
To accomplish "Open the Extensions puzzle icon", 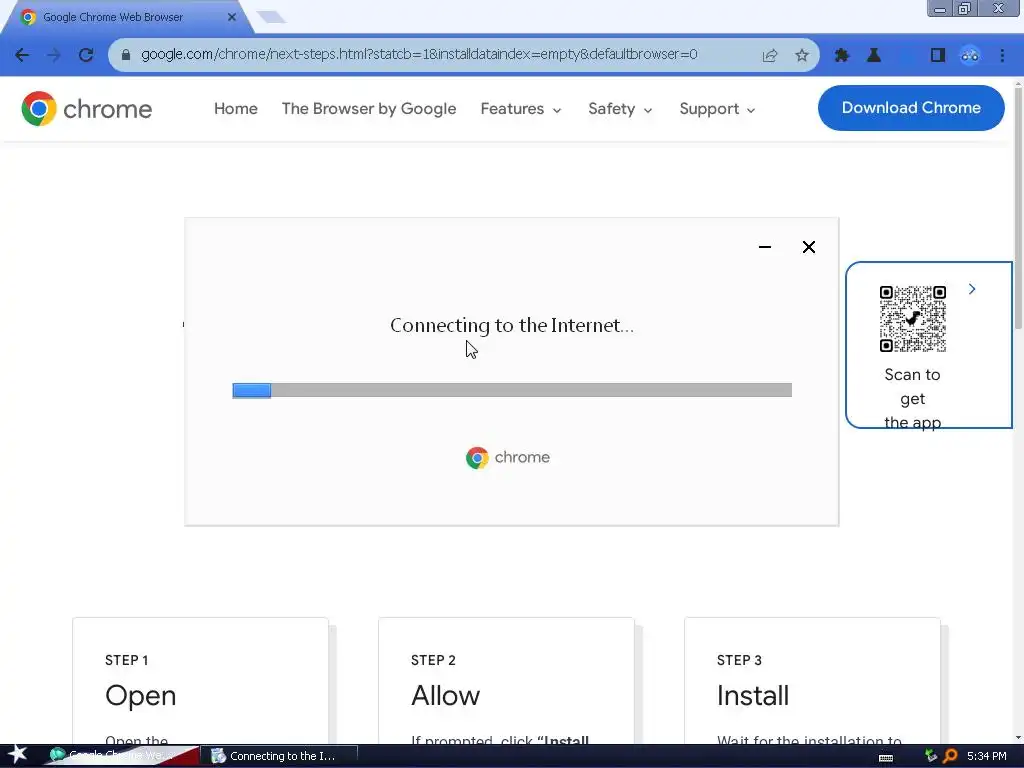I will click(842, 55).
